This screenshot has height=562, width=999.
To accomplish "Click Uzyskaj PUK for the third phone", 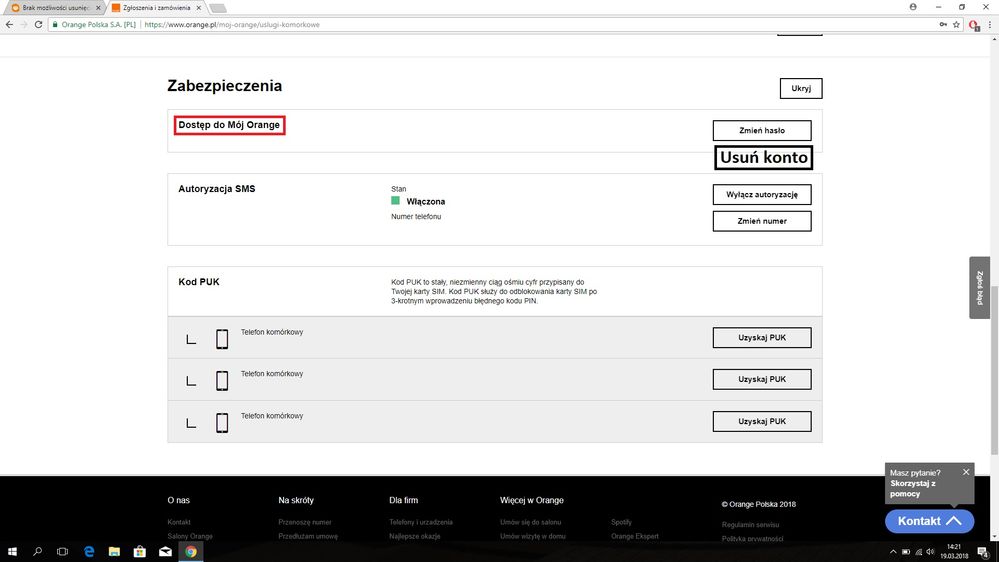I will (x=761, y=422).
